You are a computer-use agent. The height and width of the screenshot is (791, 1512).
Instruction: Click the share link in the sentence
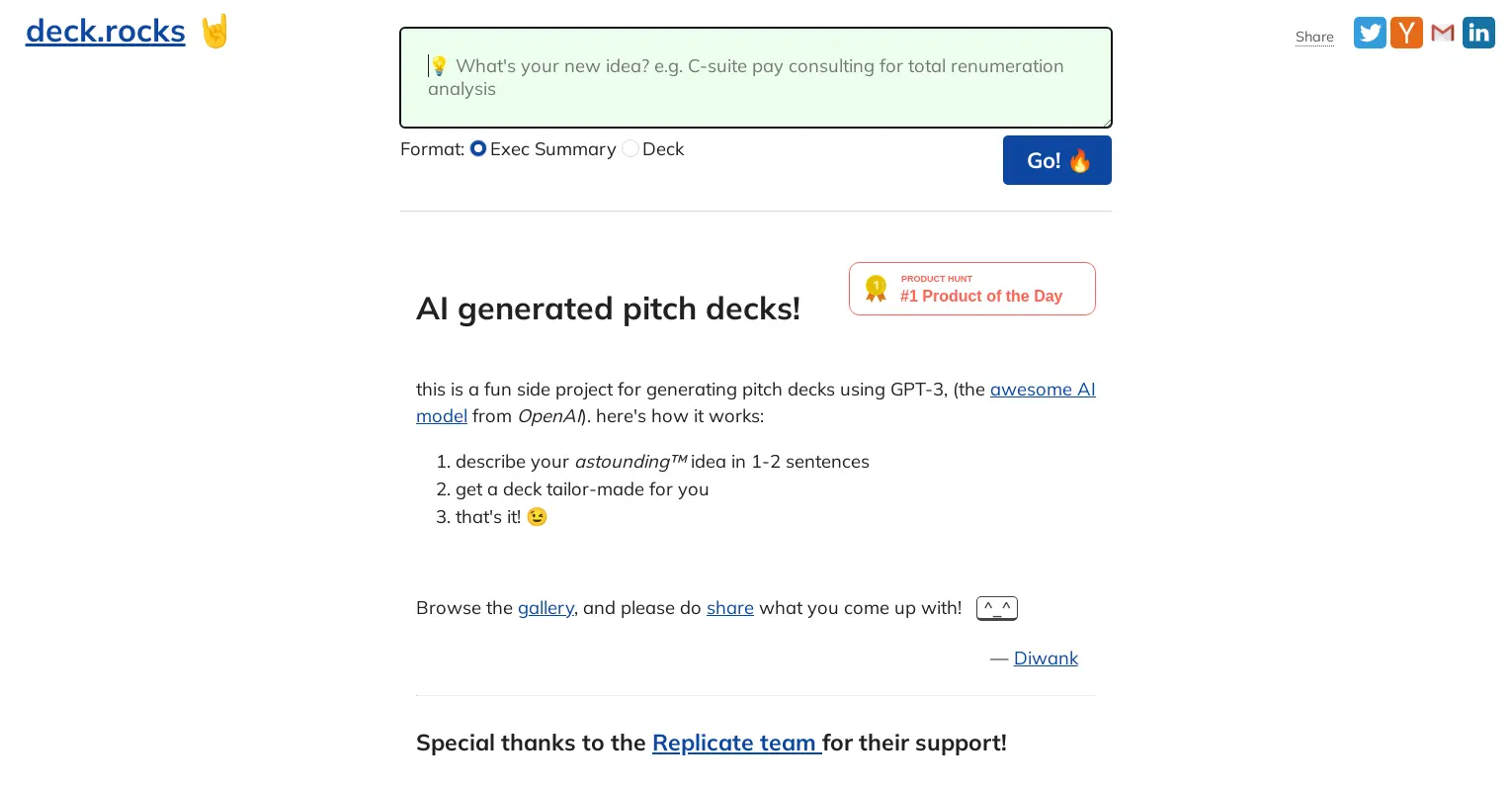coord(729,607)
